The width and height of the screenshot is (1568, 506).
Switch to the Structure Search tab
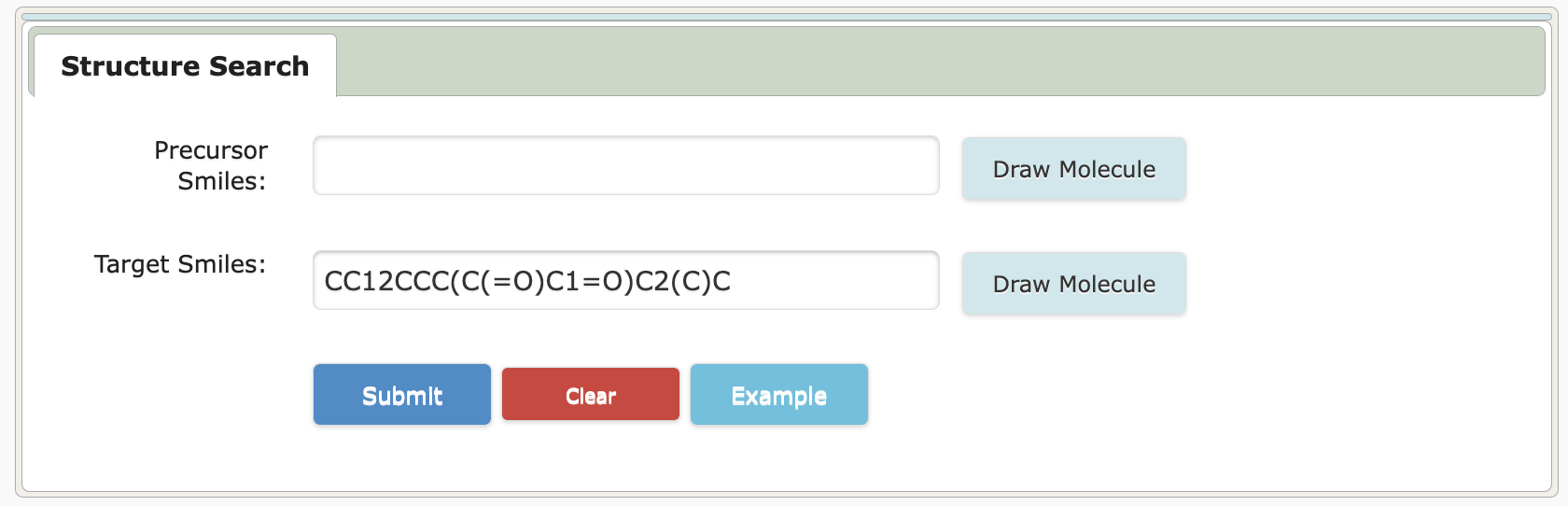point(185,65)
